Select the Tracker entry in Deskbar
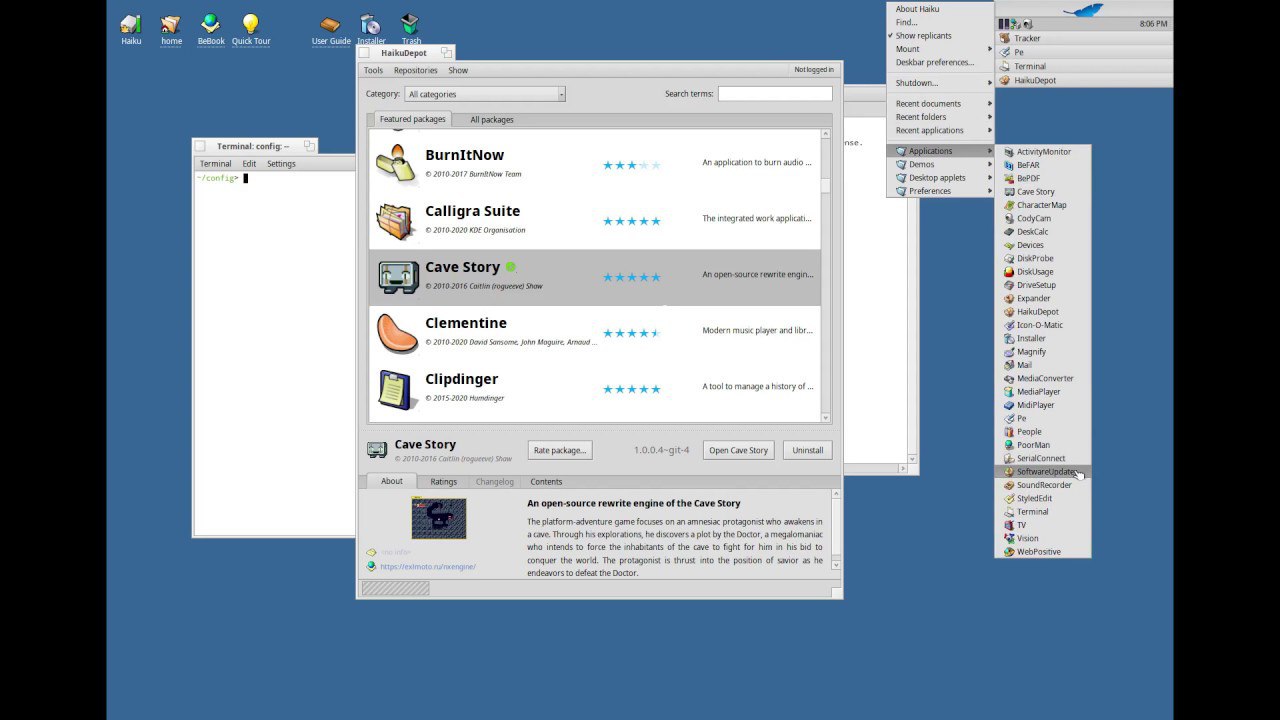 pyautogui.click(x=1084, y=38)
